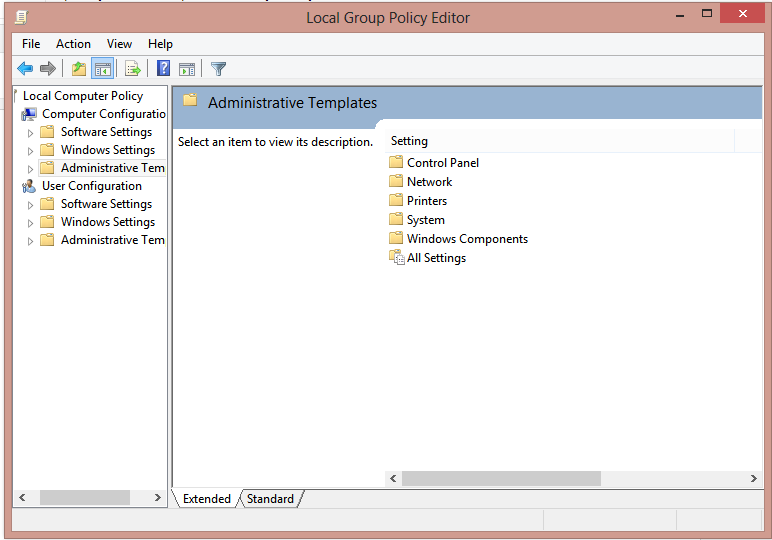Viewport: 772px width, 540px height.
Task: Expand Administrative Templates under Computer Configuration
Action: click(30, 169)
